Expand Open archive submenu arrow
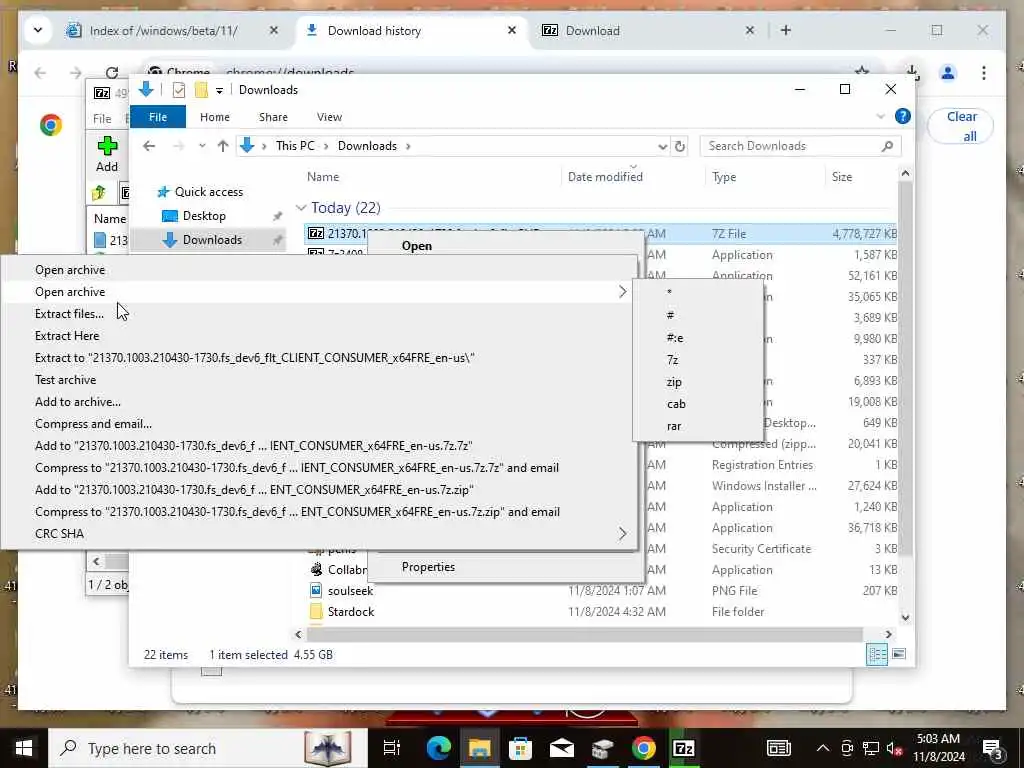 pyautogui.click(x=622, y=292)
